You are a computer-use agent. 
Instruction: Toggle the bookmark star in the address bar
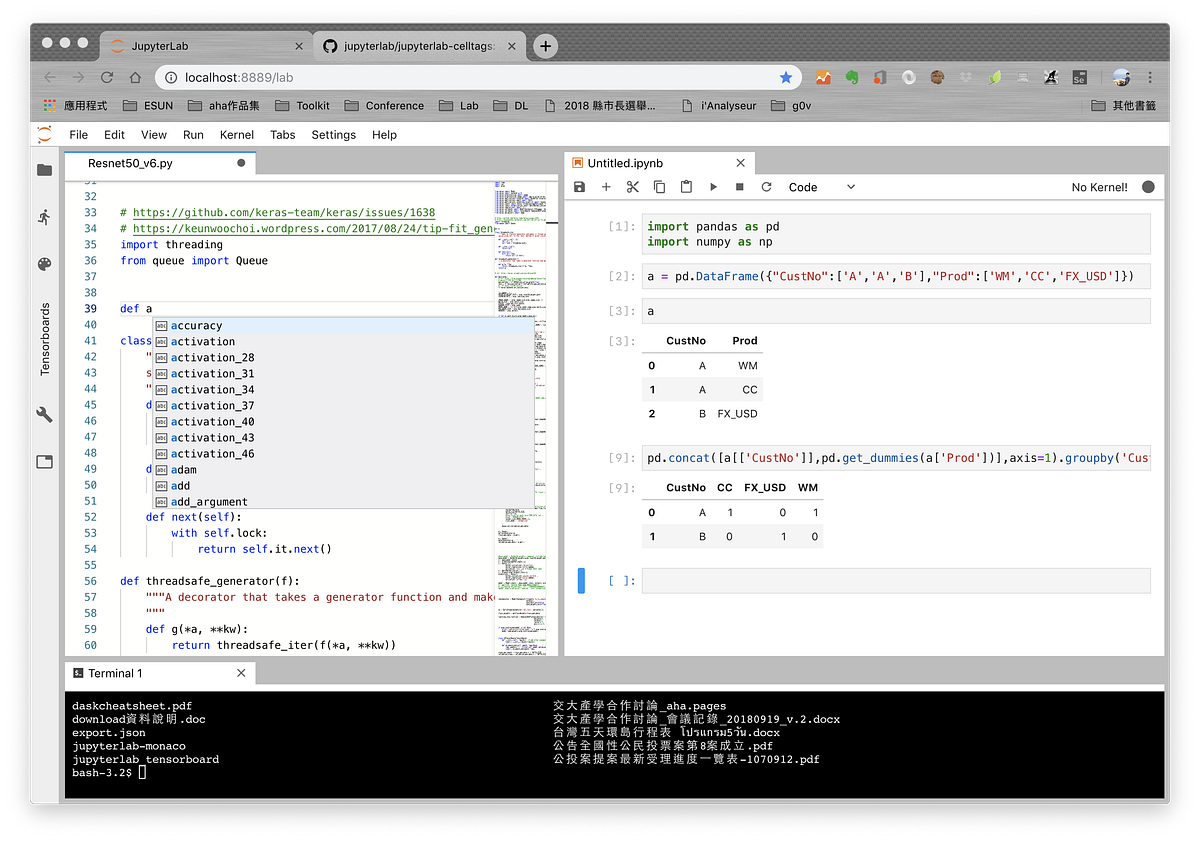tap(786, 77)
